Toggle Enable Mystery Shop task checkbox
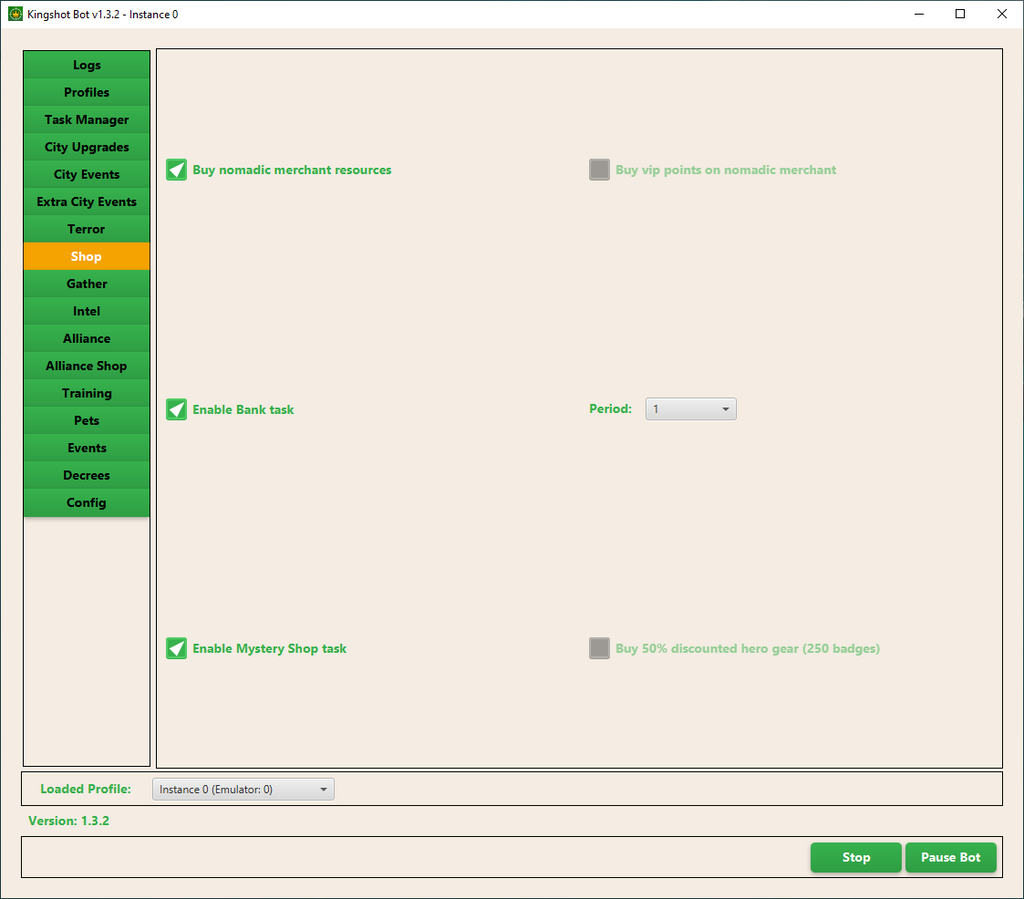1024x899 pixels. [x=177, y=649]
